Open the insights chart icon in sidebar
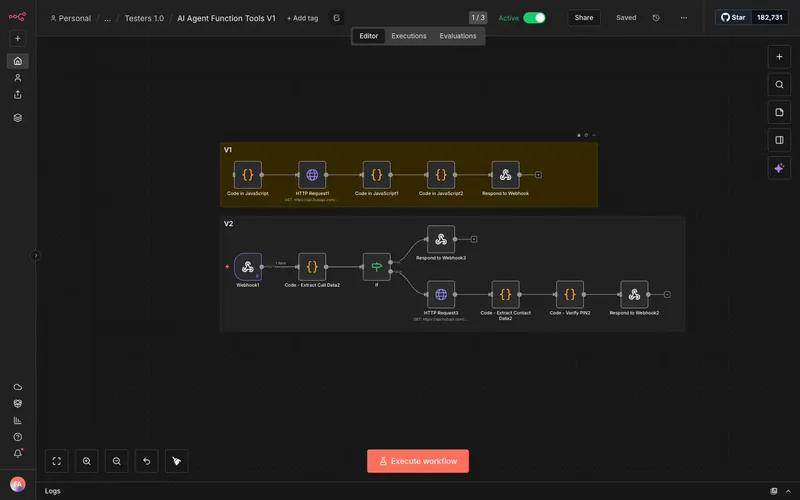Screen dimensions: 800x500 pyautogui.click(x=18, y=420)
